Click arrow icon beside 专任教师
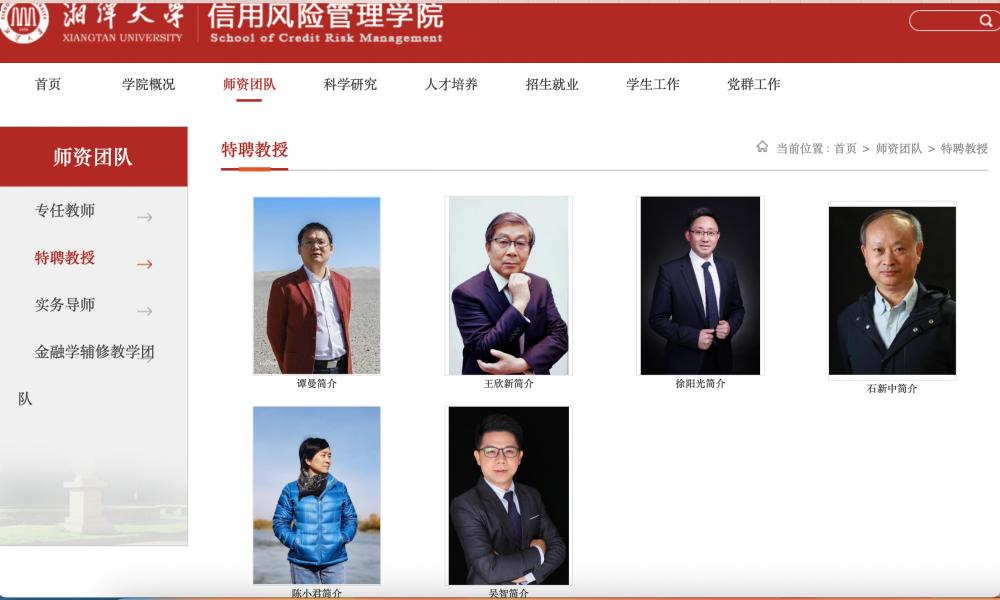Screen dimensions: 1000x600 tap(145, 217)
